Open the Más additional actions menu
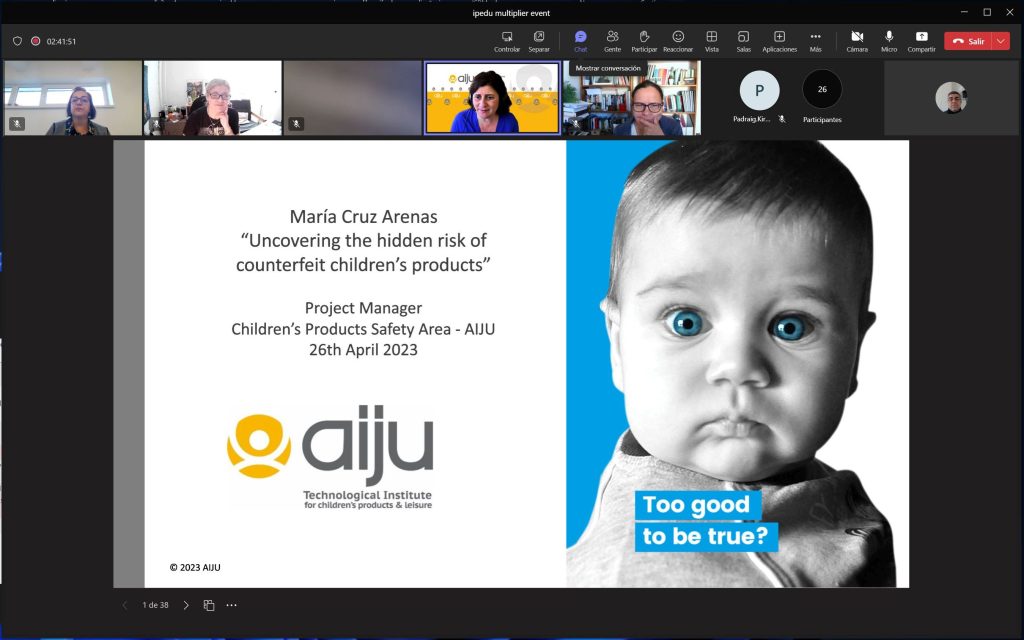The height and width of the screenshot is (640, 1024). (815, 41)
